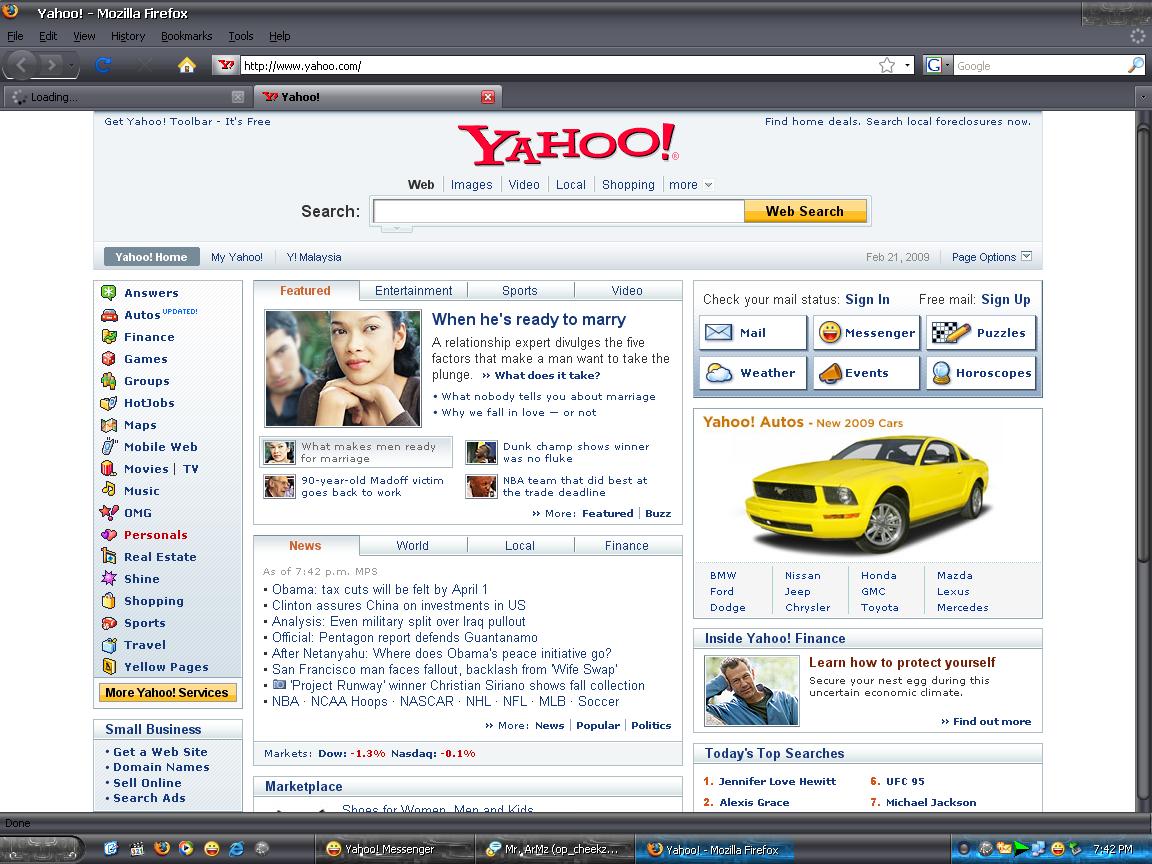Image resolution: width=1152 pixels, height=864 pixels.
Task: Click 'Jennifer Love Hewitt' in Top Searches
Action: [777, 781]
